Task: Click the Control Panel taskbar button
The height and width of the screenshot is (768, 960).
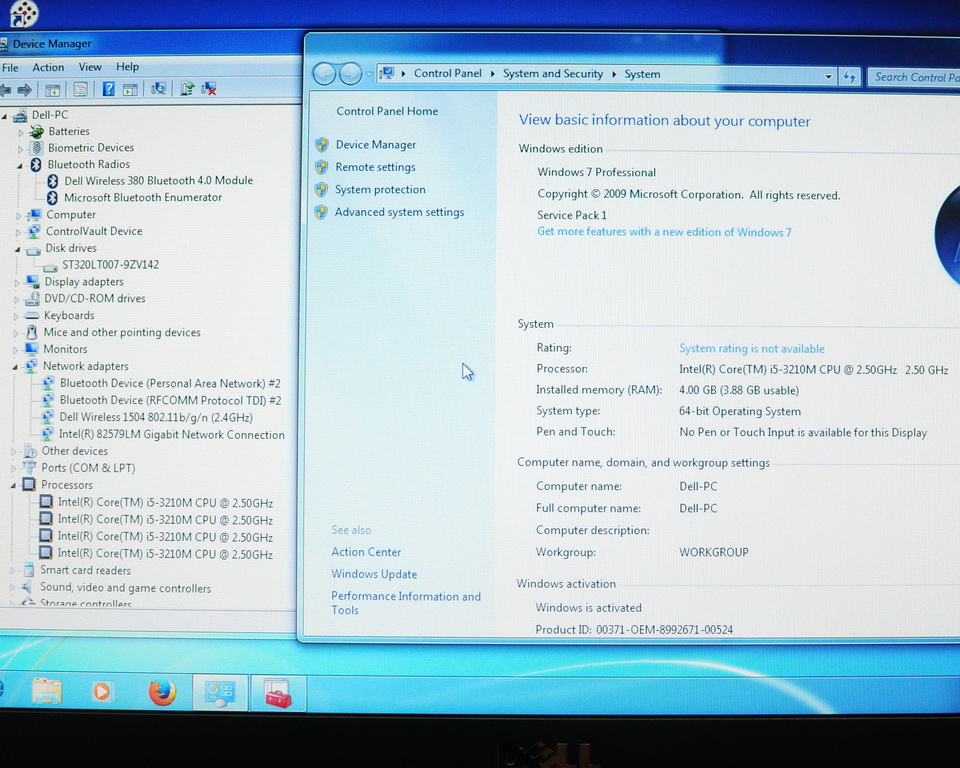Action: (220, 693)
